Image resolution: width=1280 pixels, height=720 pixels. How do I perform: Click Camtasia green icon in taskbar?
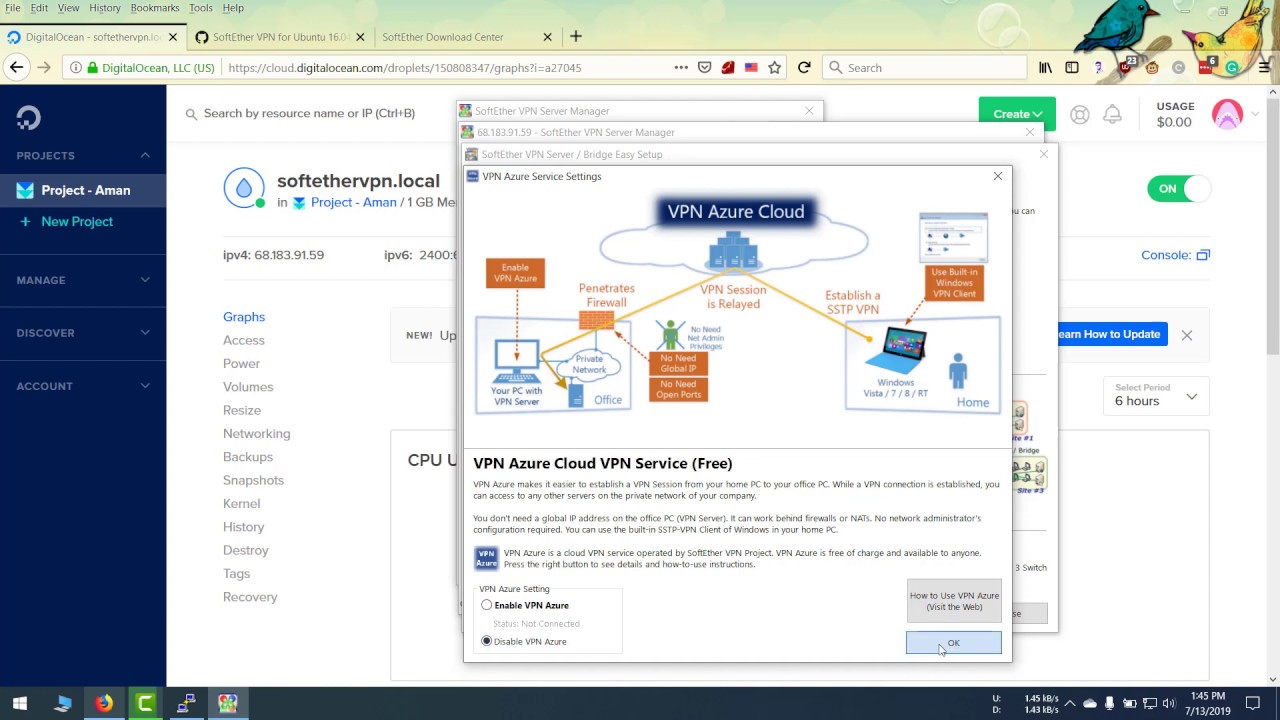145,704
